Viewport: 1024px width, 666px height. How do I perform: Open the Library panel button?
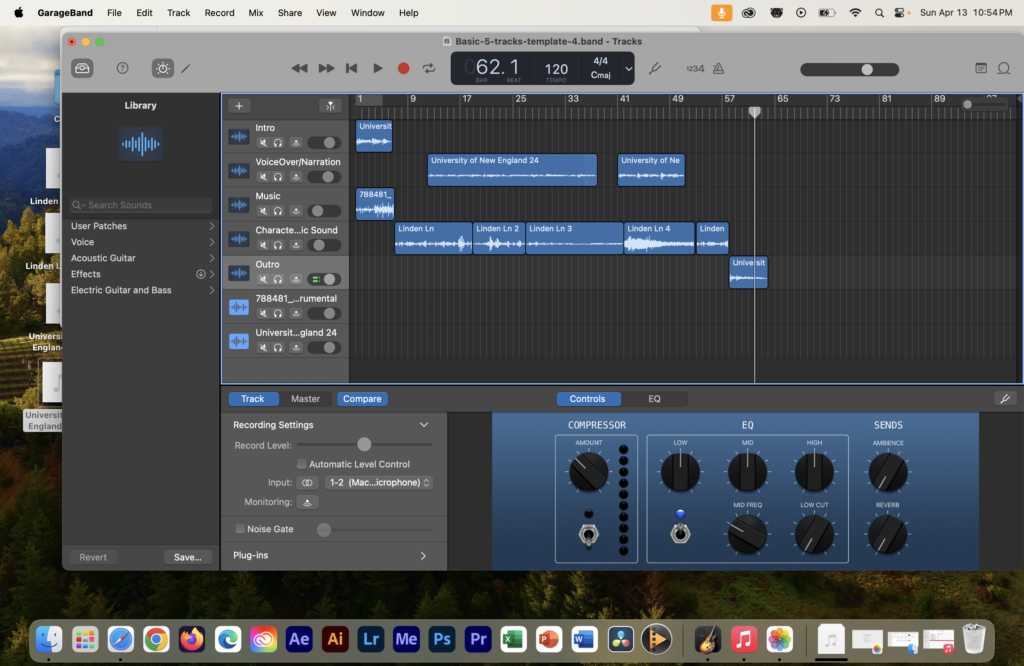click(x=82, y=68)
